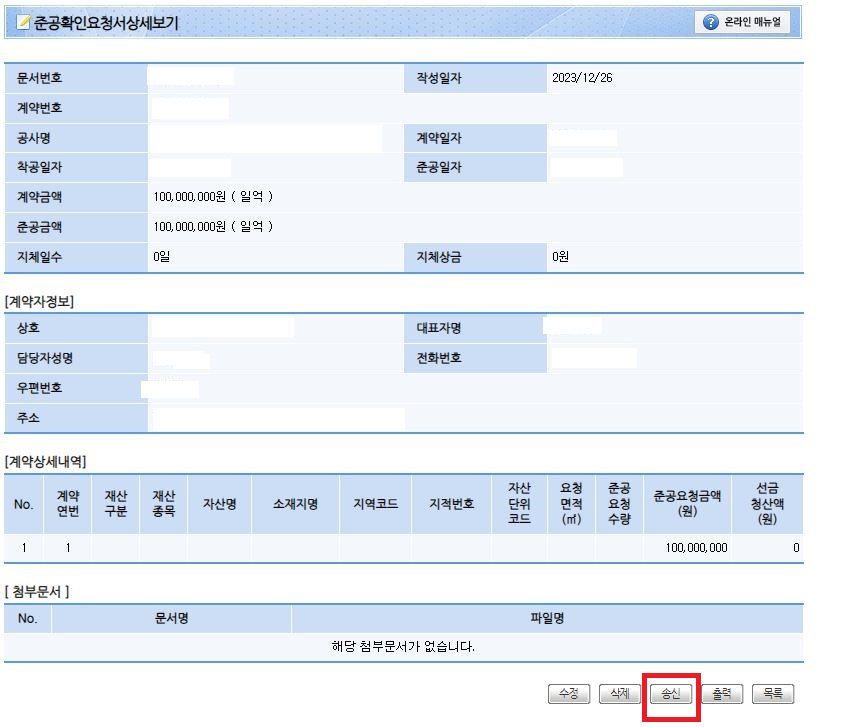This screenshot has height=727, width=846.
Task: Send the document with the 송신 button
Action: [671, 694]
